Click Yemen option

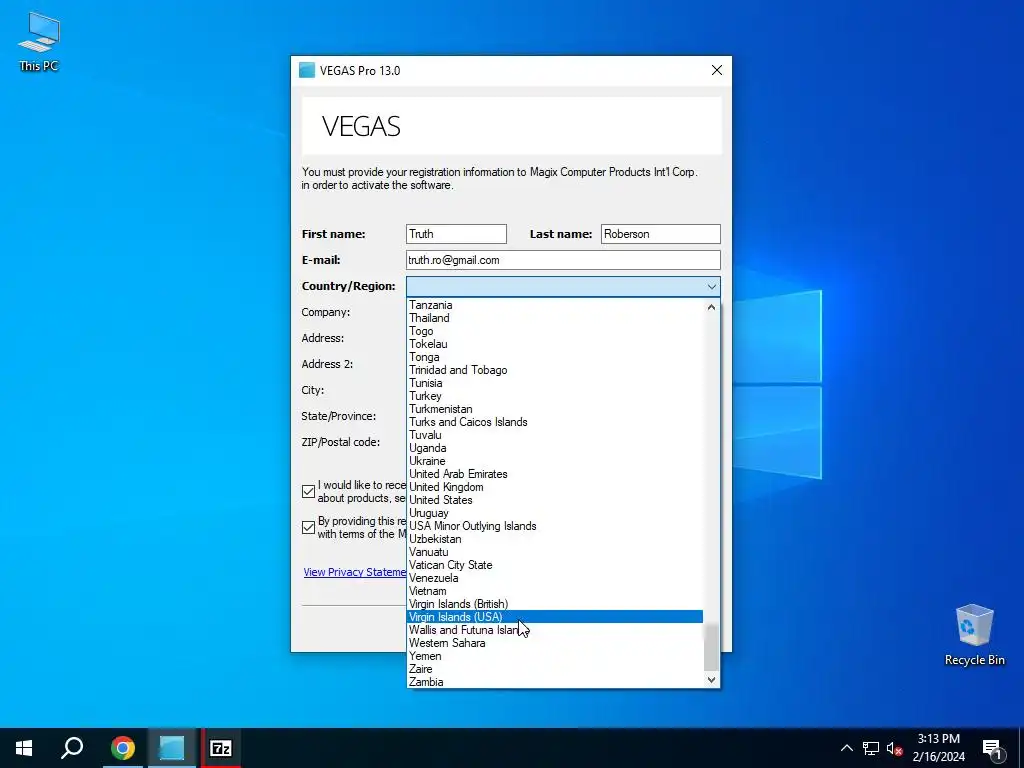point(555,656)
